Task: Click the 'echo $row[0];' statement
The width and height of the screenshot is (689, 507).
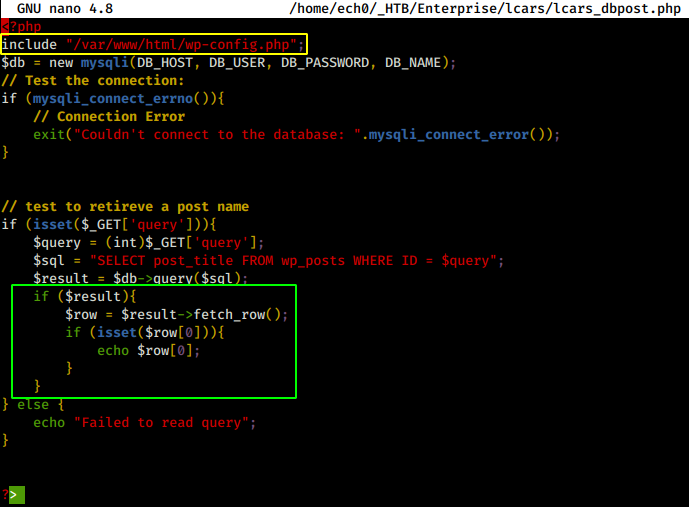Action: click(148, 350)
